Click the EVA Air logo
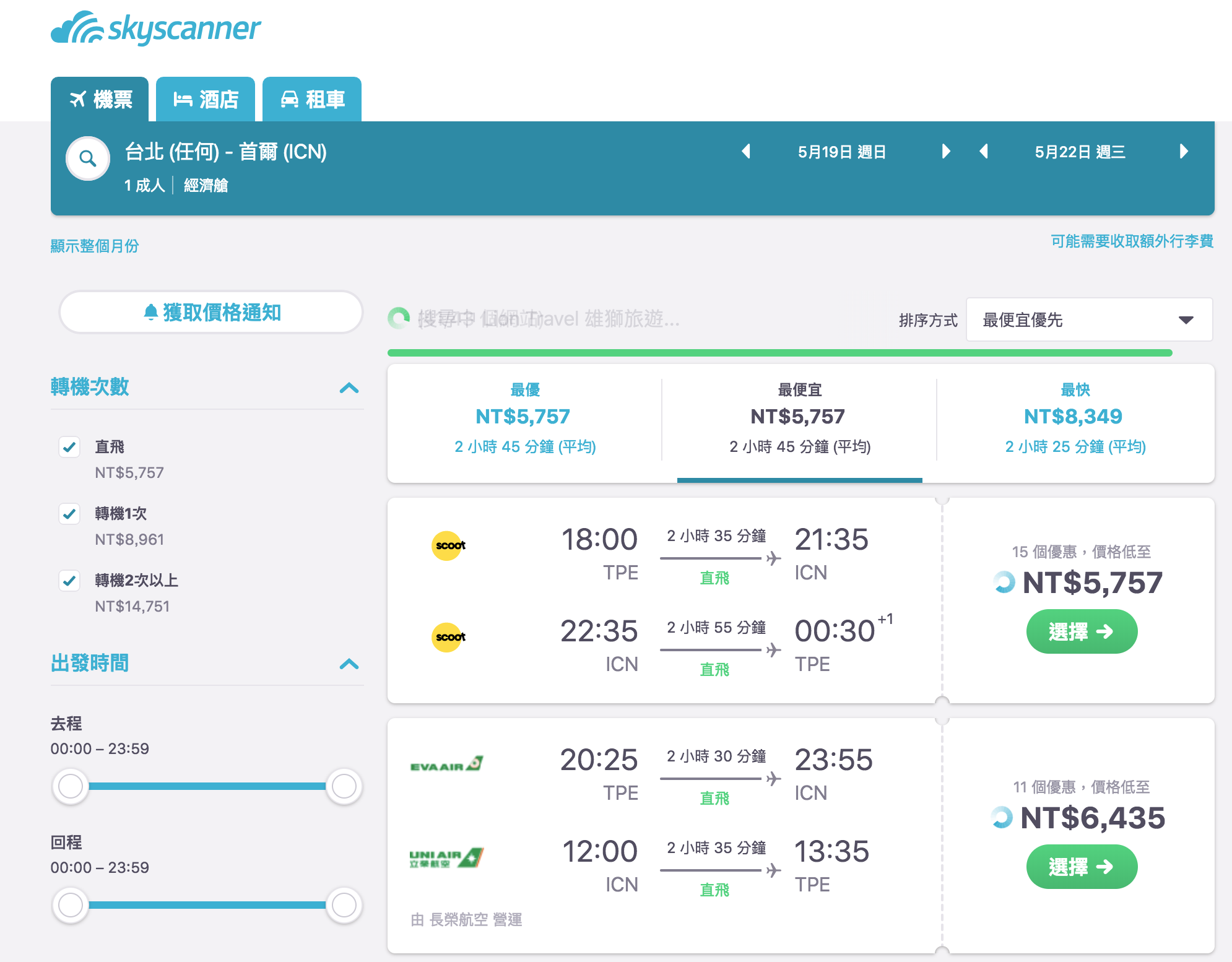1232x962 pixels. 446,765
